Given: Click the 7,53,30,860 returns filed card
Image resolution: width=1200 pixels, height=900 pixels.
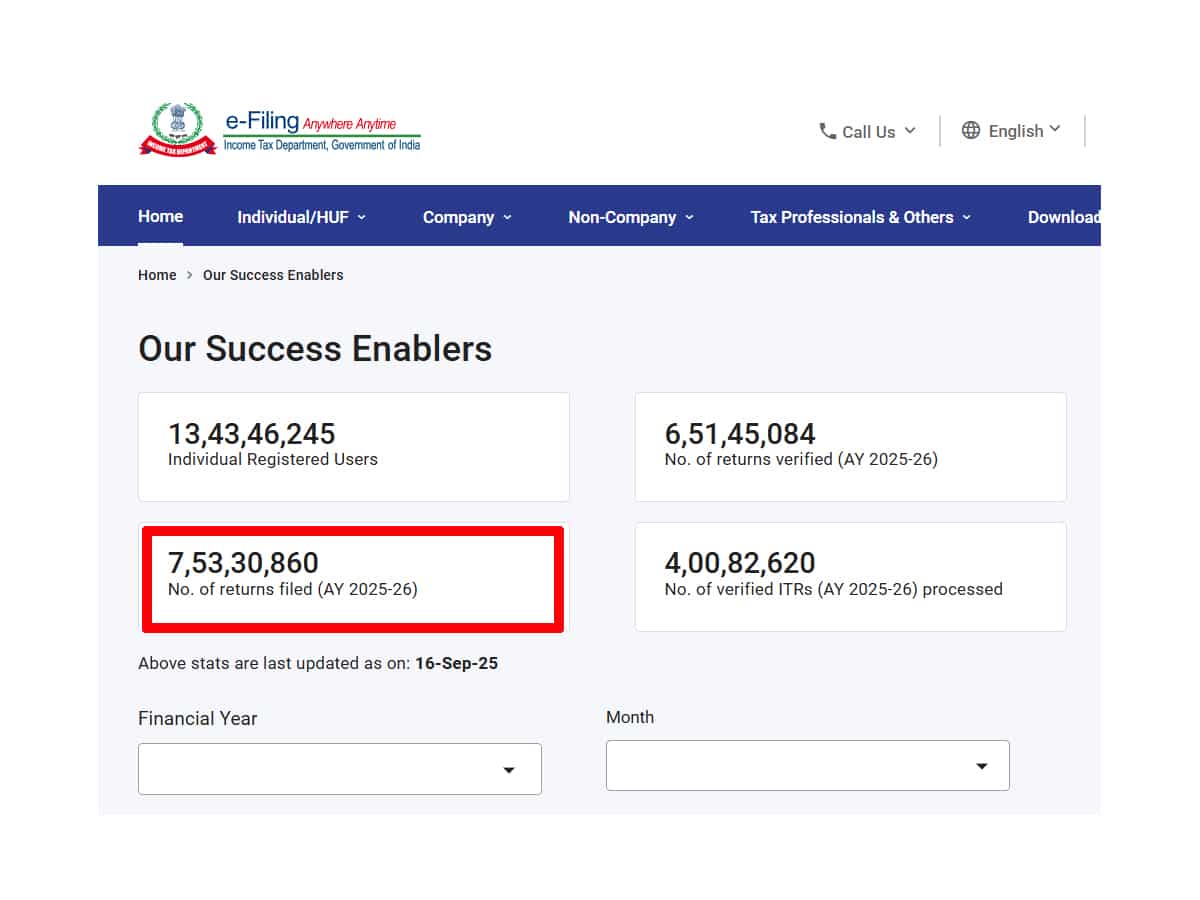Looking at the screenshot, I should (x=354, y=577).
